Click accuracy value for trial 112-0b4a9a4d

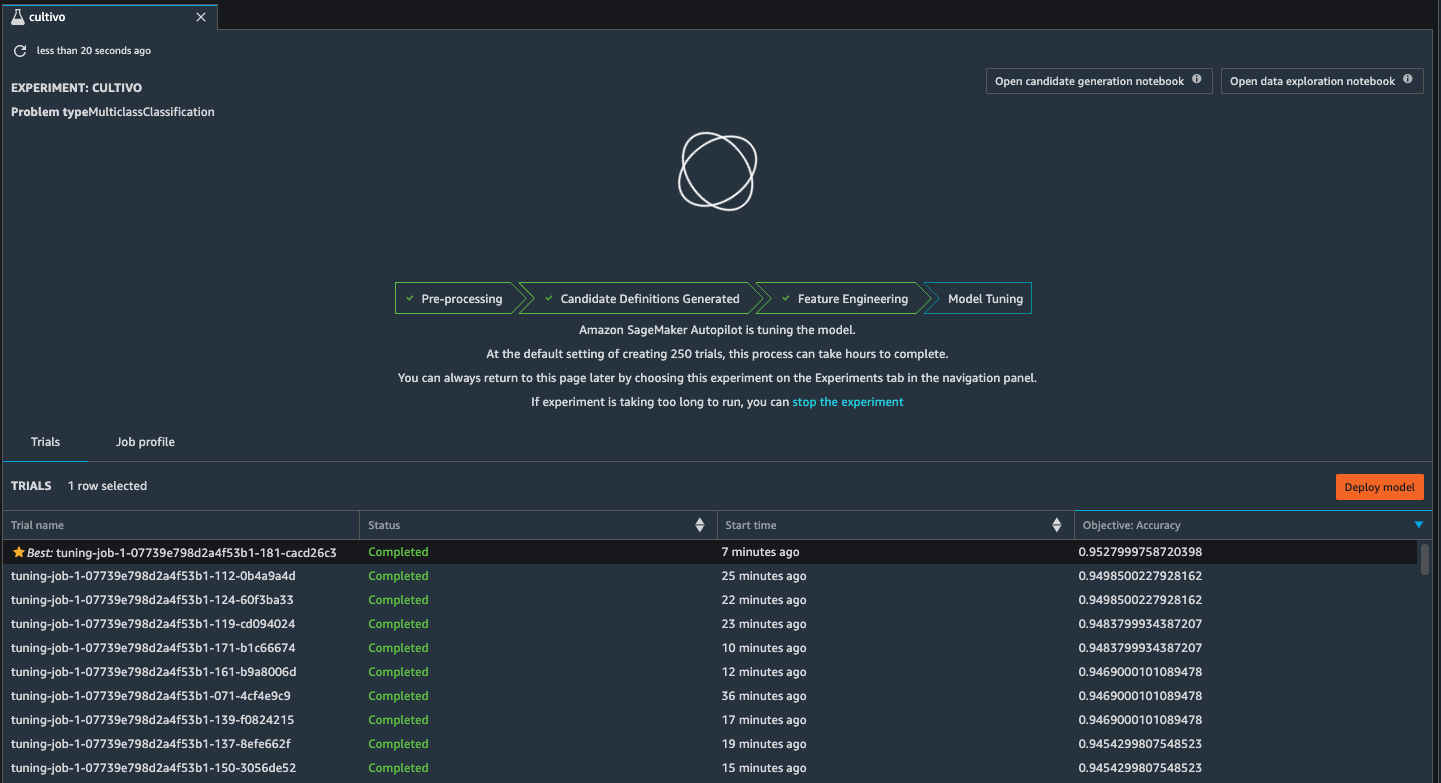pyautogui.click(x=1140, y=576)
